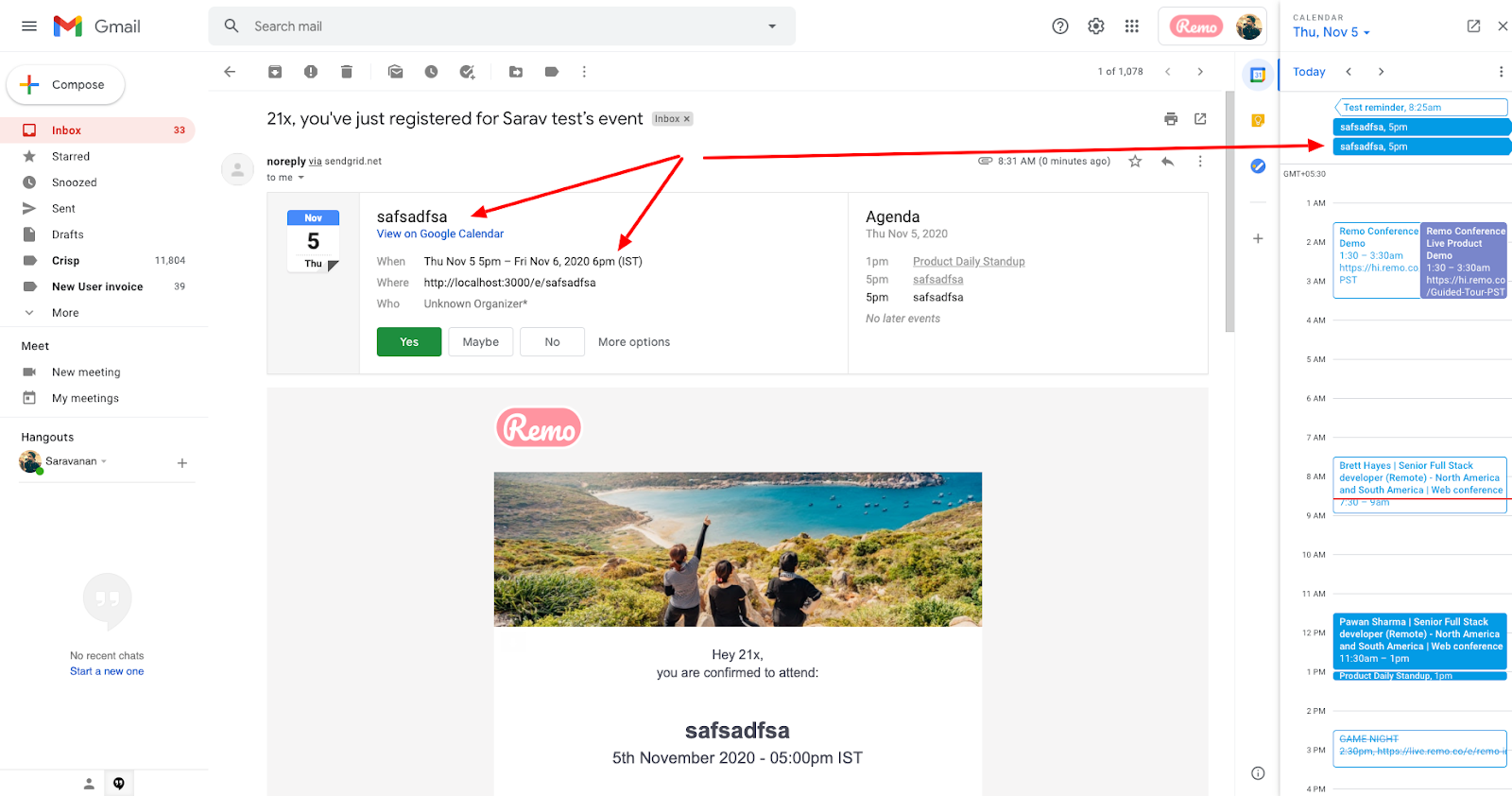Open the message's more options menu
Viewport: 1512px width, 796px height.
point(1200,162)
